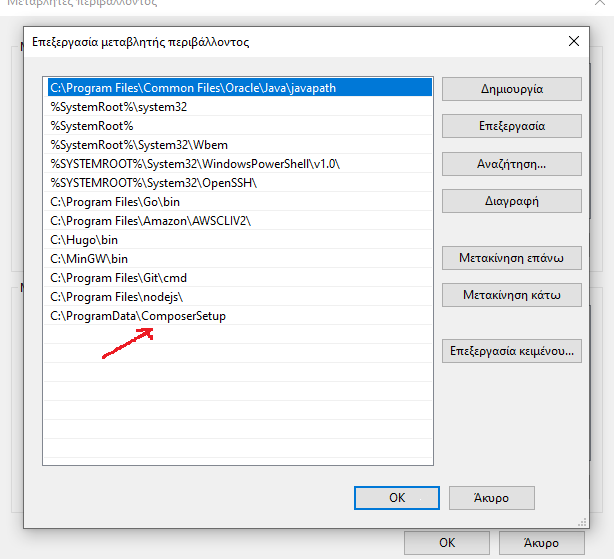Select the C:\Program Files\Go\bin entry

tap(114, 202)
